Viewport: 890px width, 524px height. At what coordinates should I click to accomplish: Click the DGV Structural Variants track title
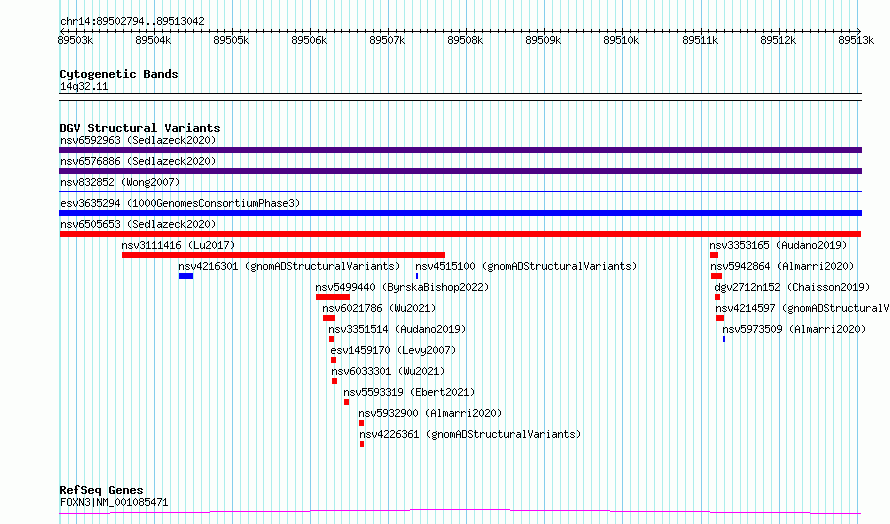click(140, 128)
